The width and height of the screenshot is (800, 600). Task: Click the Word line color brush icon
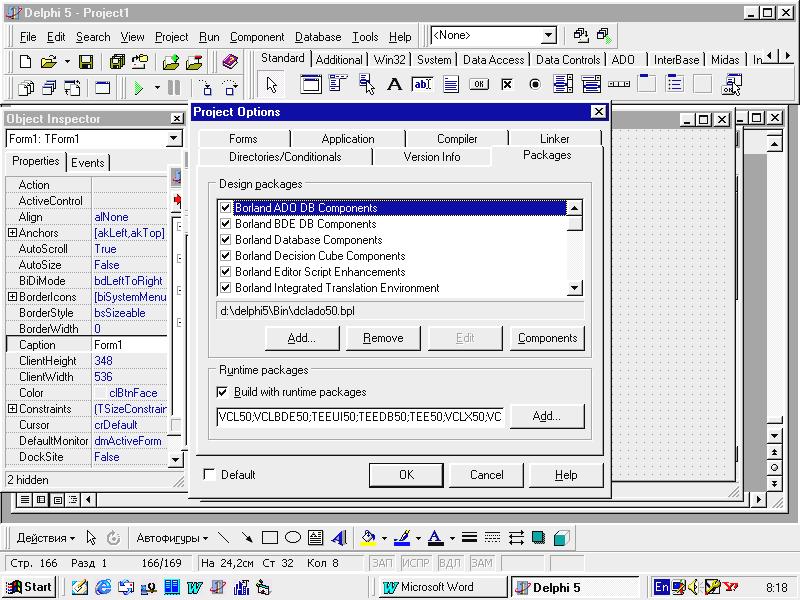[402, 538]
